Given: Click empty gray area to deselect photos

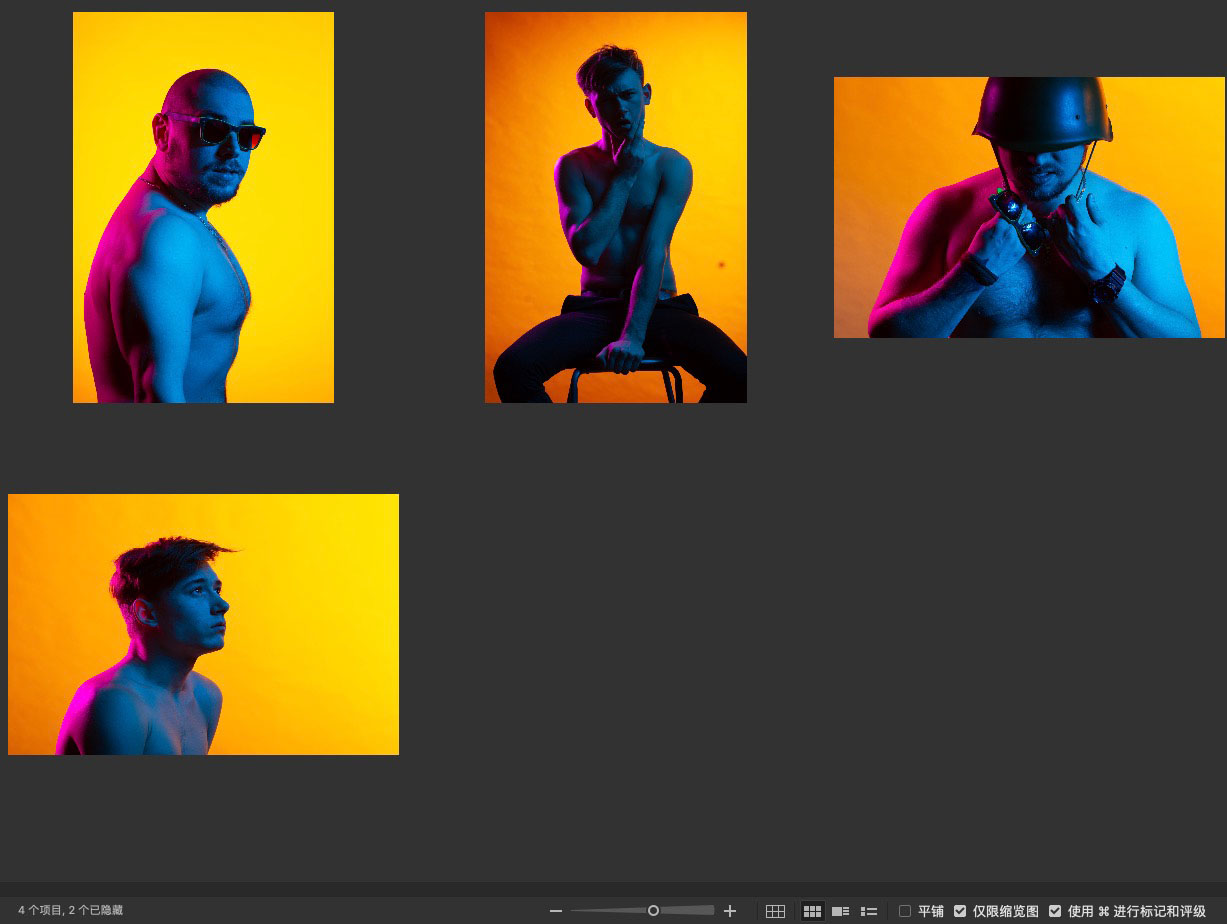Looking at the screenshot, I should (800, 620).
